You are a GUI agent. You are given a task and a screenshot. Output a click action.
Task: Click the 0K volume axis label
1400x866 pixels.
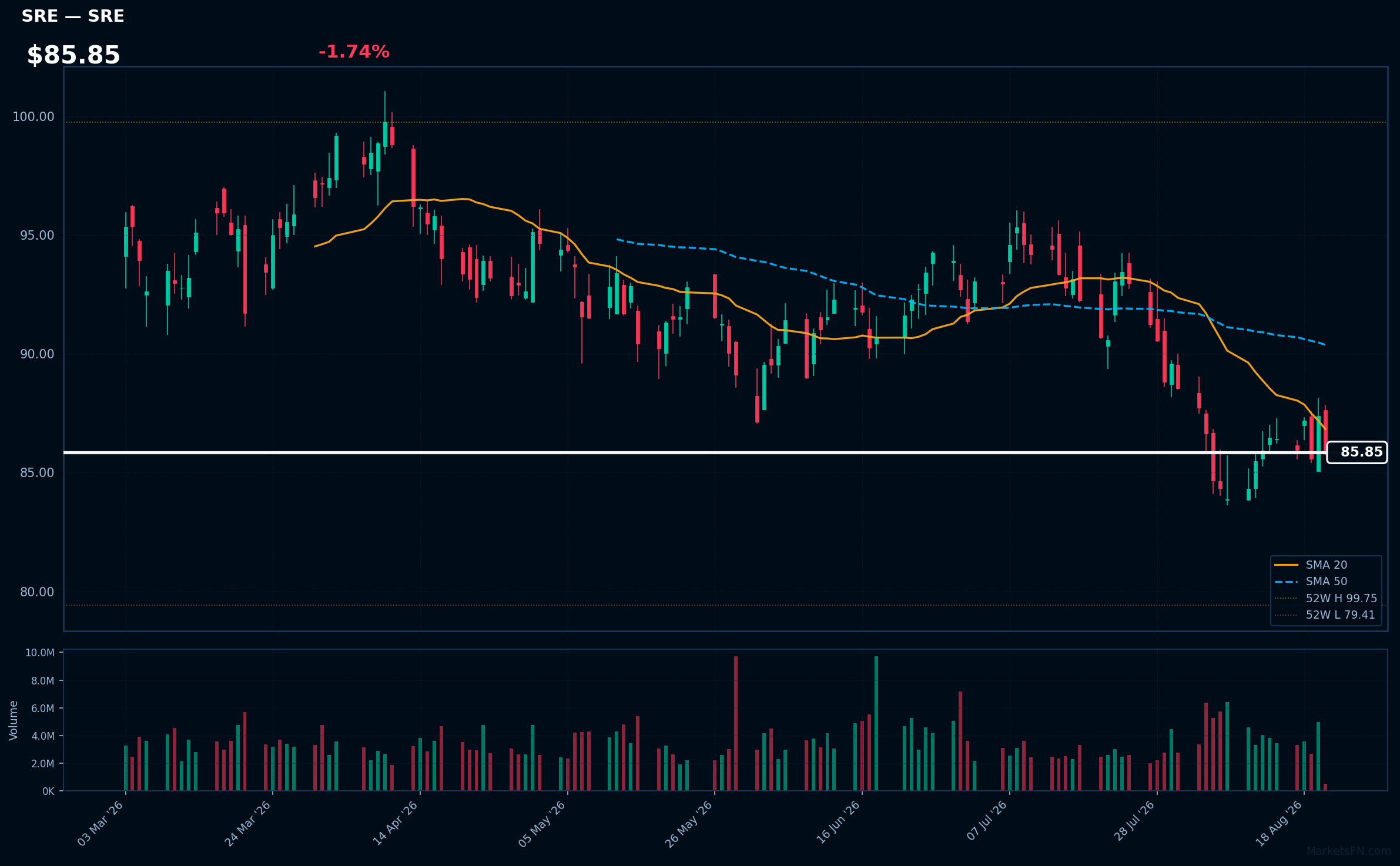coord(48,791)
